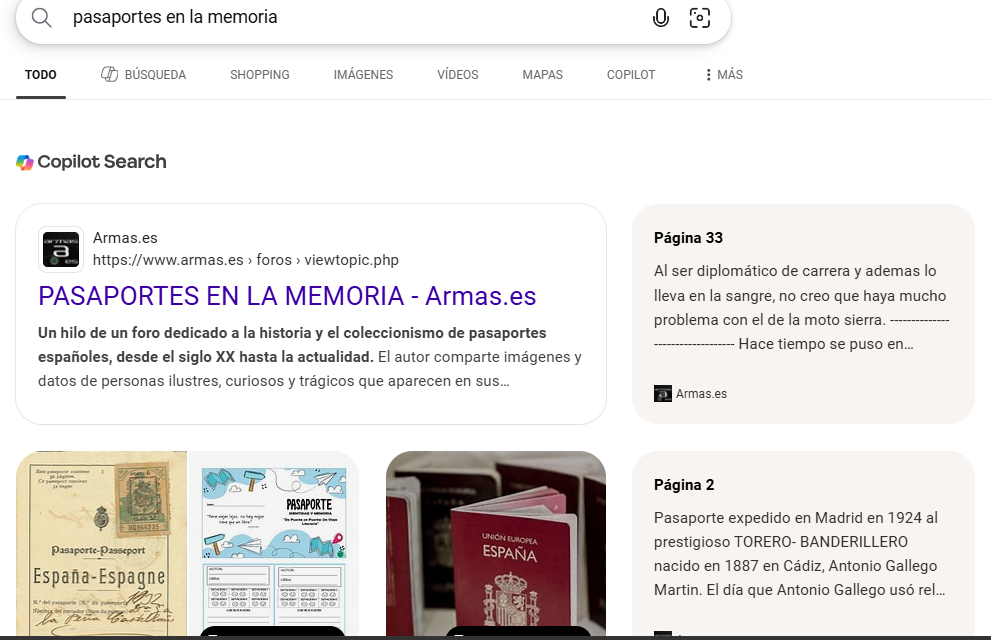Click 'Al ser diplomático de carrera' snippet

pyautogui.click(x=801, y=307)
